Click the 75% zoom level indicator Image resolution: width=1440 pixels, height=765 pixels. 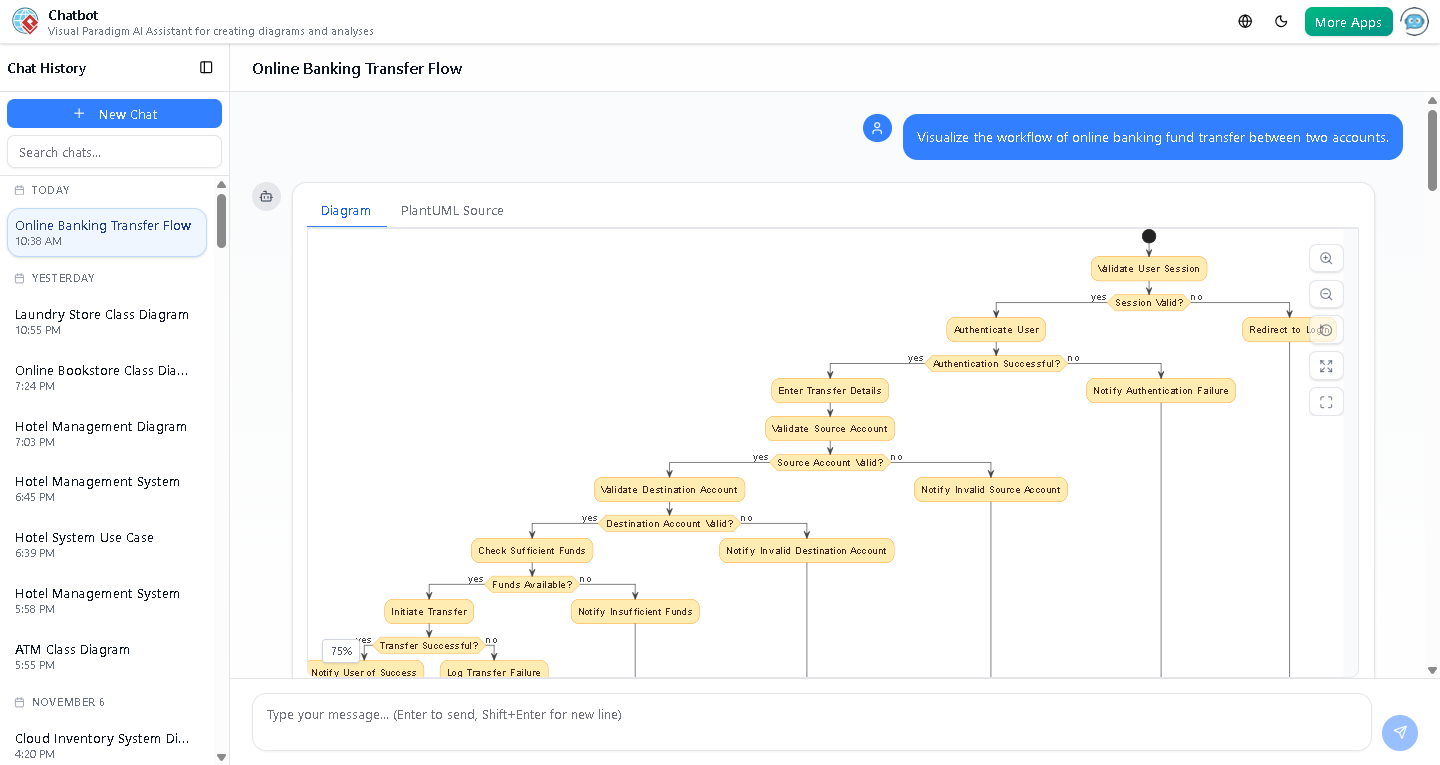tap(340, 650)
